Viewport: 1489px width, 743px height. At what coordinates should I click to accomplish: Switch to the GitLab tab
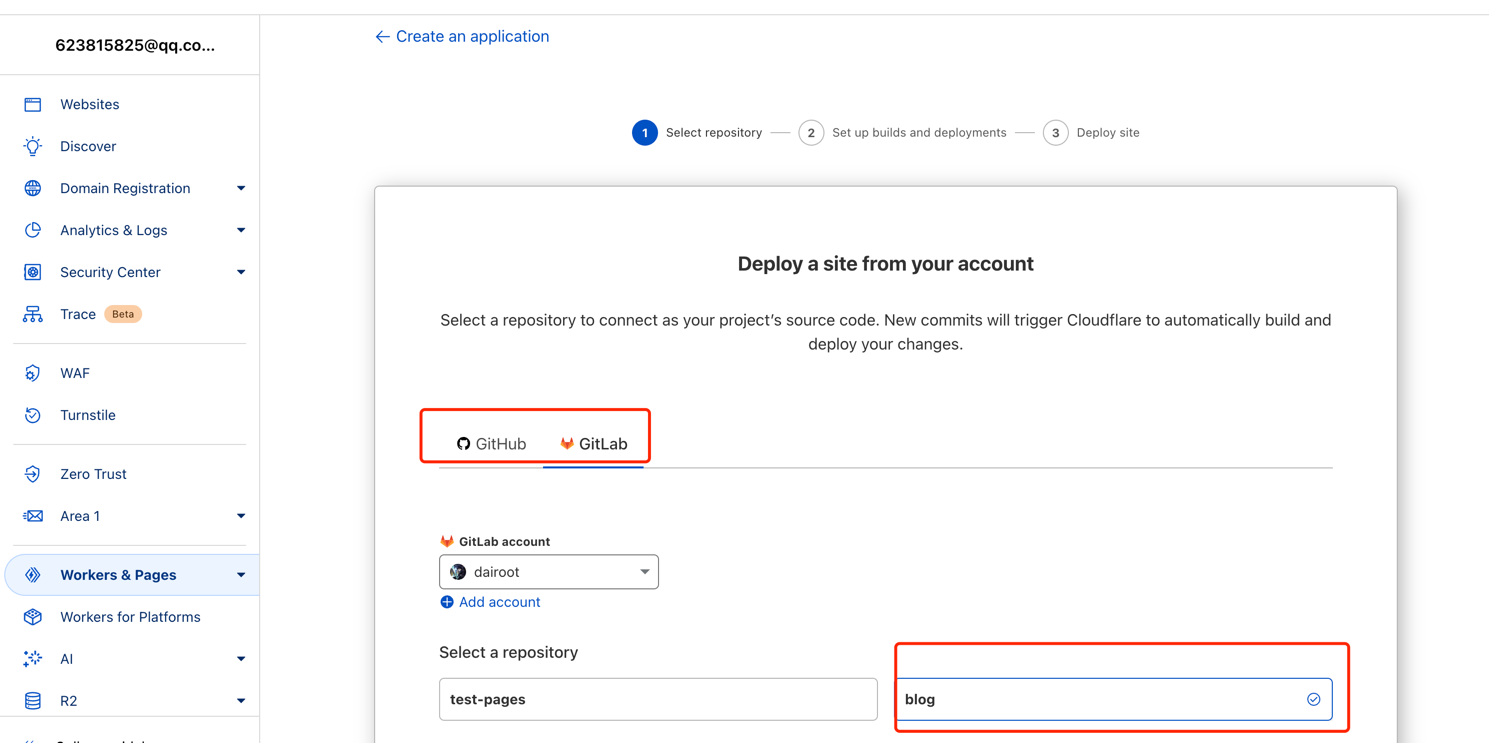(x=593, y=444)
